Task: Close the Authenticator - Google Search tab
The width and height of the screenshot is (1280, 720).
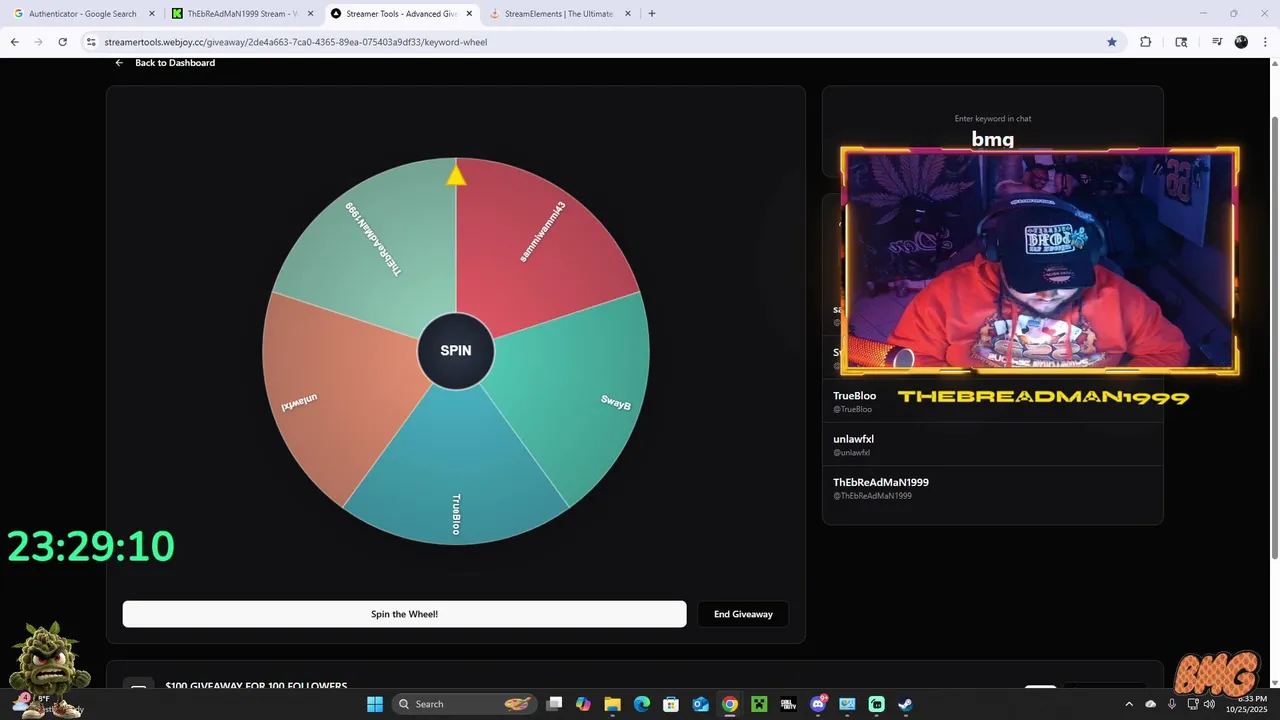Action: coord(151,14)
